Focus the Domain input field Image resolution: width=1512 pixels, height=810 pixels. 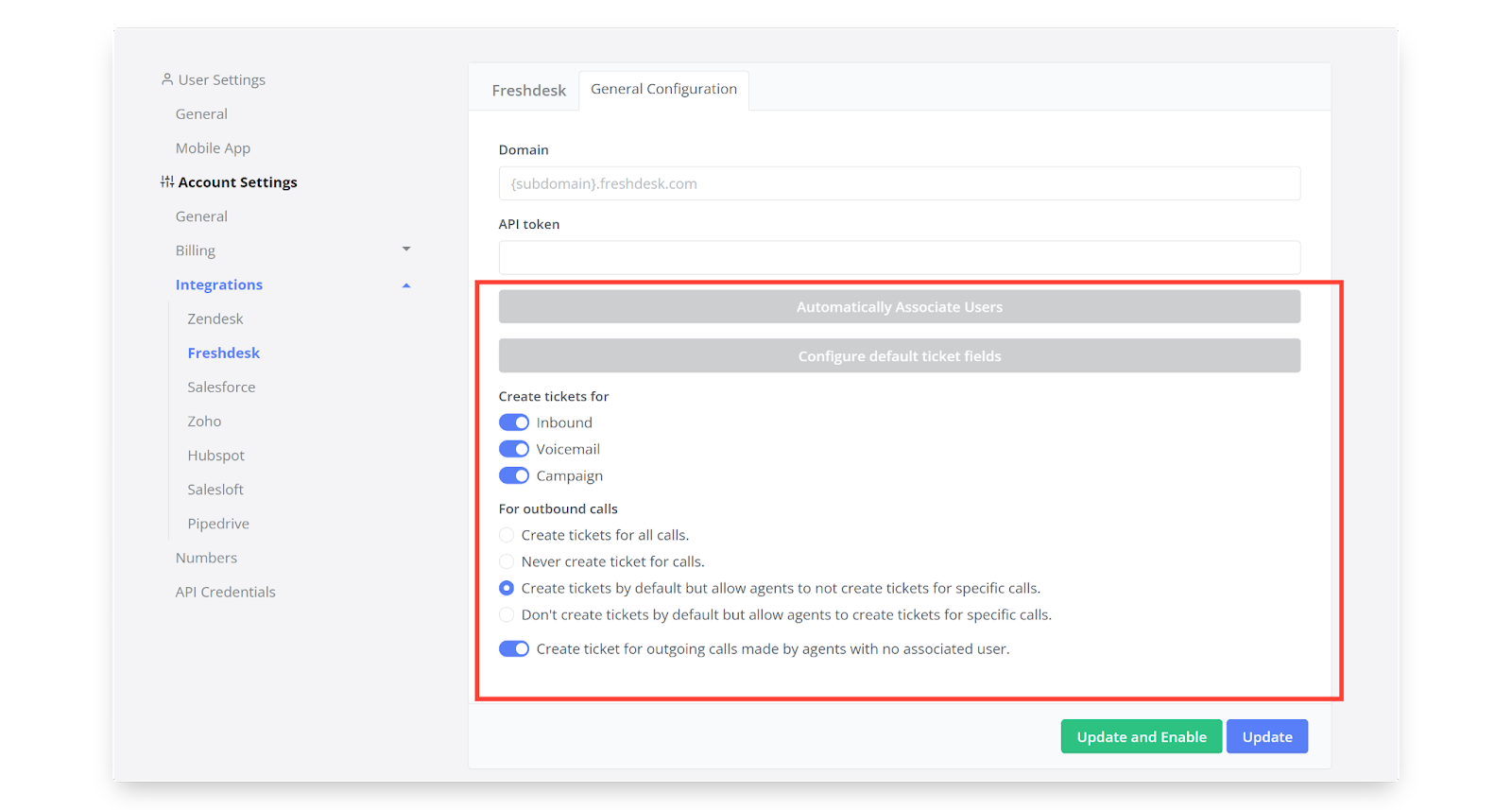pos(900,183)
